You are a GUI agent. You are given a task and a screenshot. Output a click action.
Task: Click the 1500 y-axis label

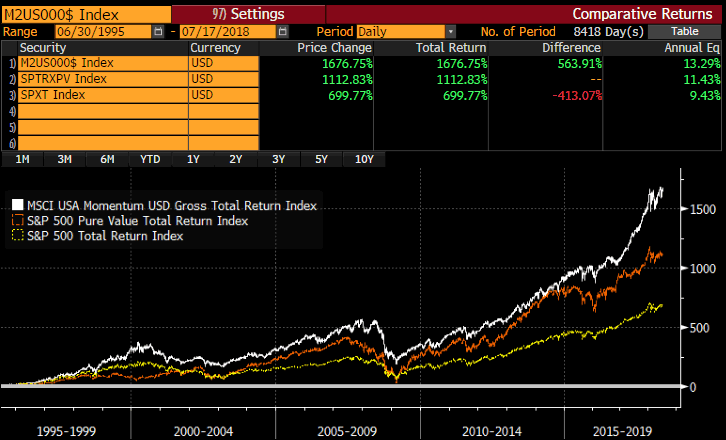coord(703,209)
